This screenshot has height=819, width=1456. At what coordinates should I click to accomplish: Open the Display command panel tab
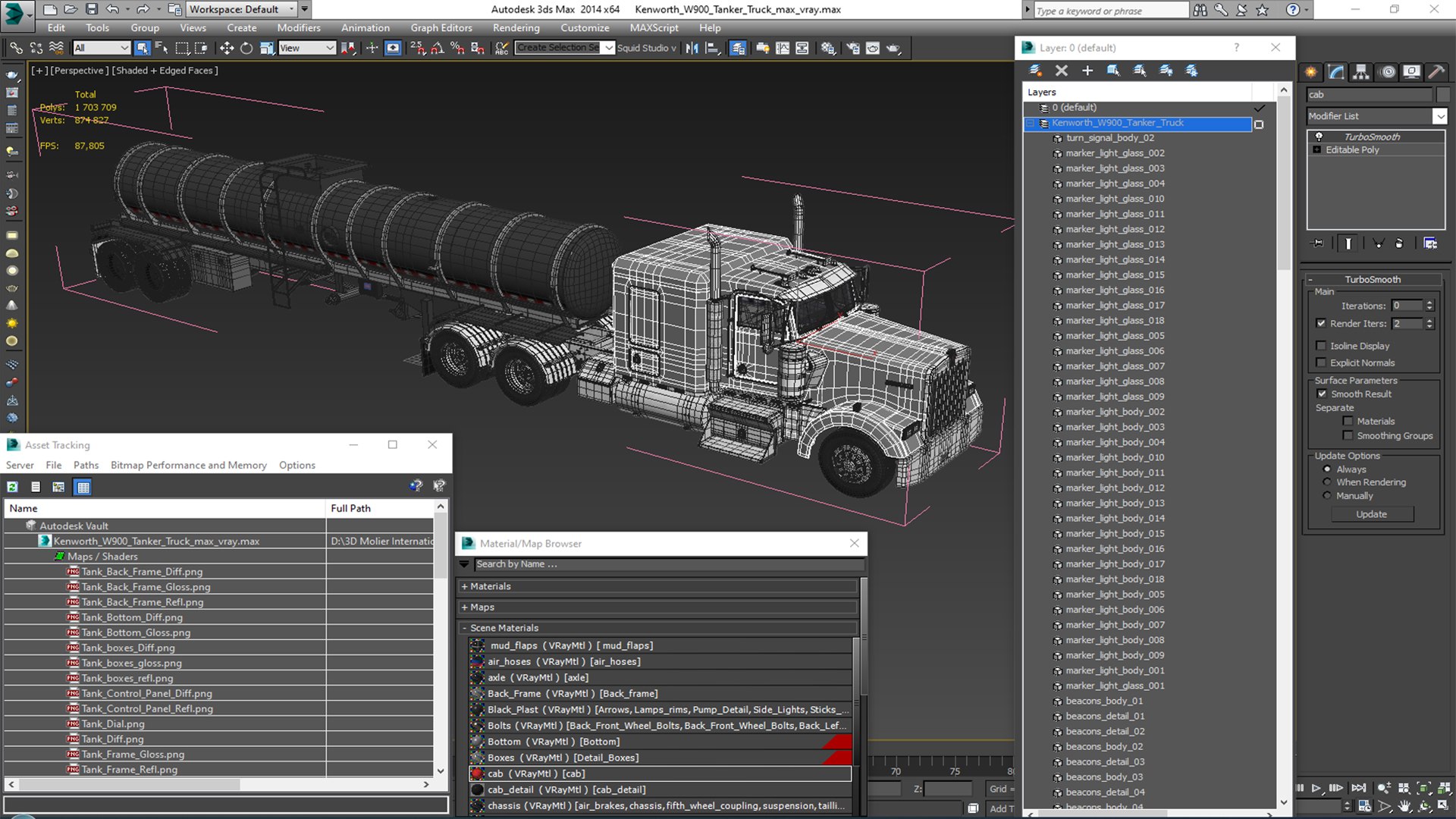(1411, 72)
